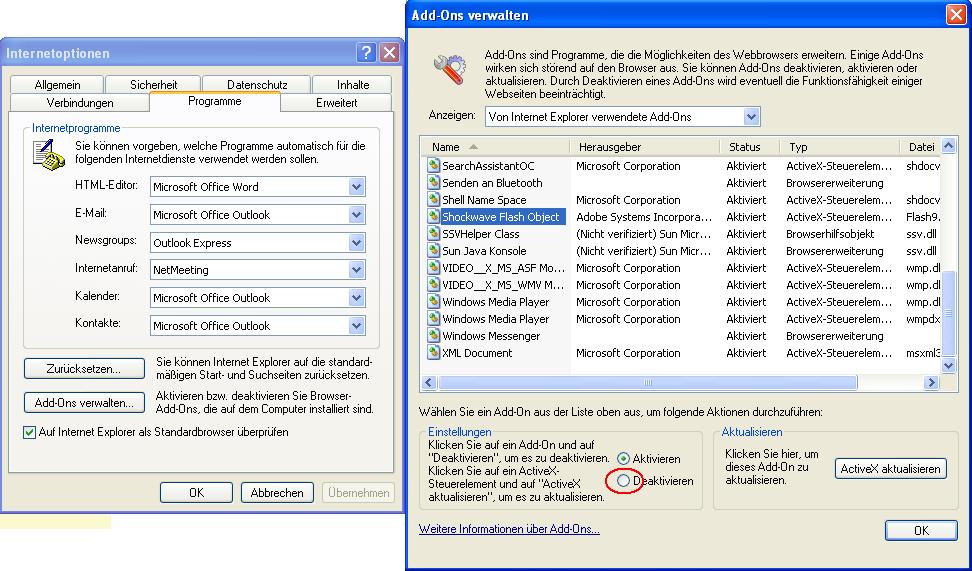Image resolution: width=972 pixels, height=571 pixels.
Task: Click the VIDEO__X_MS_ASF row icon
Action: [433, 268]
